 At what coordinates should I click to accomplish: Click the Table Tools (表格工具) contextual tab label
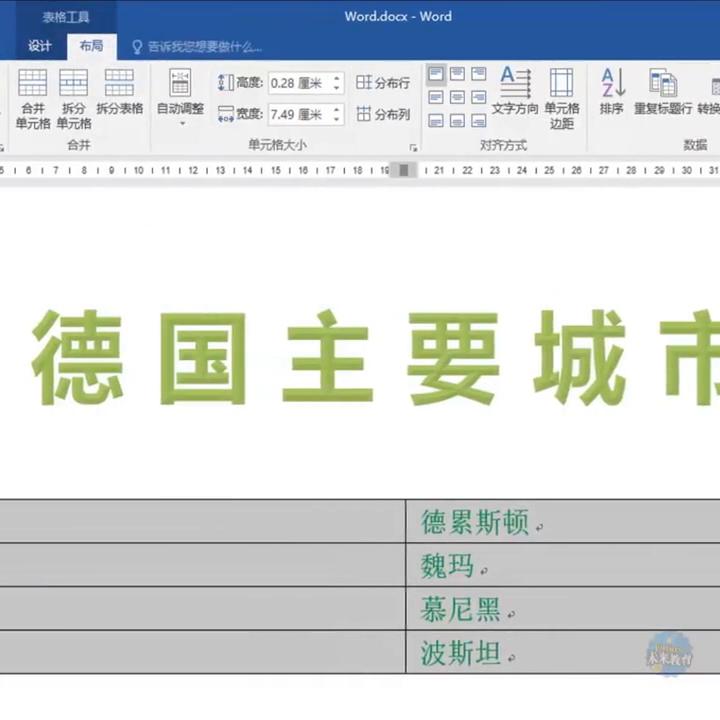pos(66,17)
